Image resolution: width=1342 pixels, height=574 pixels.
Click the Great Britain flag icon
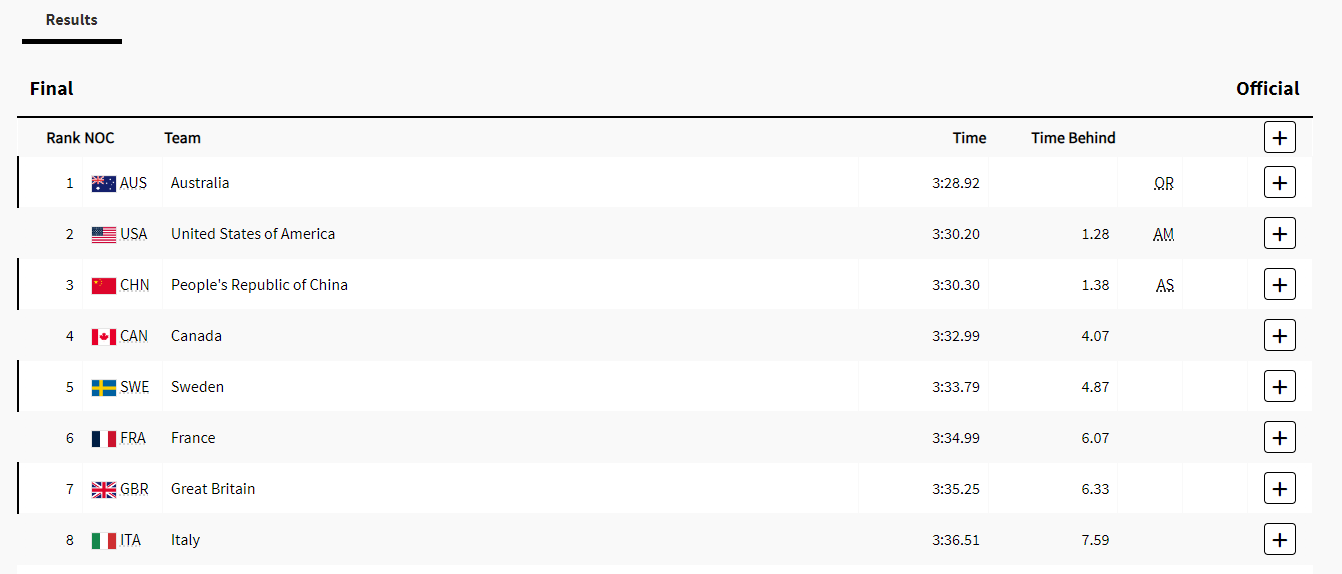click(x=104, y=490)
